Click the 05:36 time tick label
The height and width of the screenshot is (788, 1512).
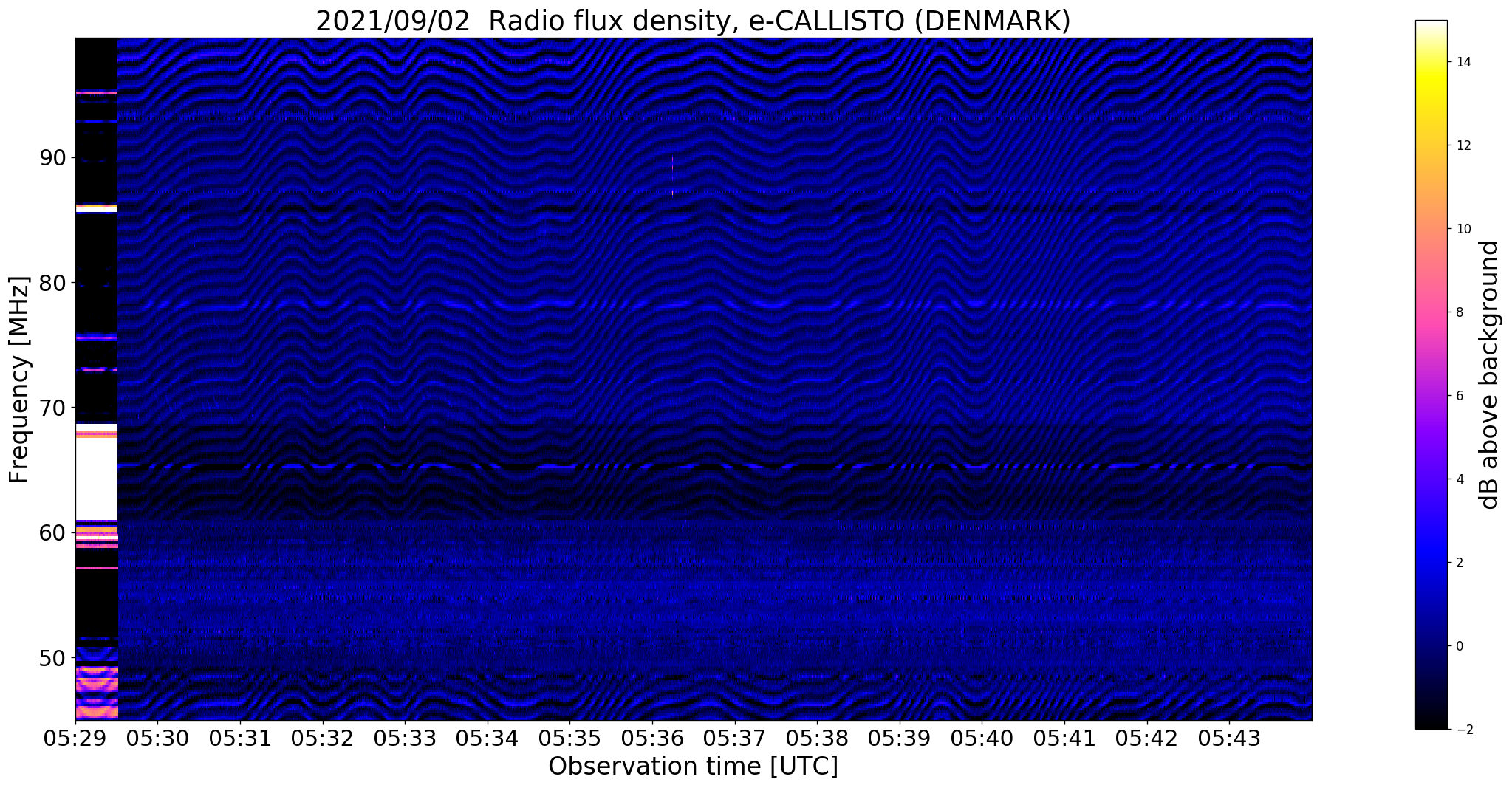click(652, 738)
